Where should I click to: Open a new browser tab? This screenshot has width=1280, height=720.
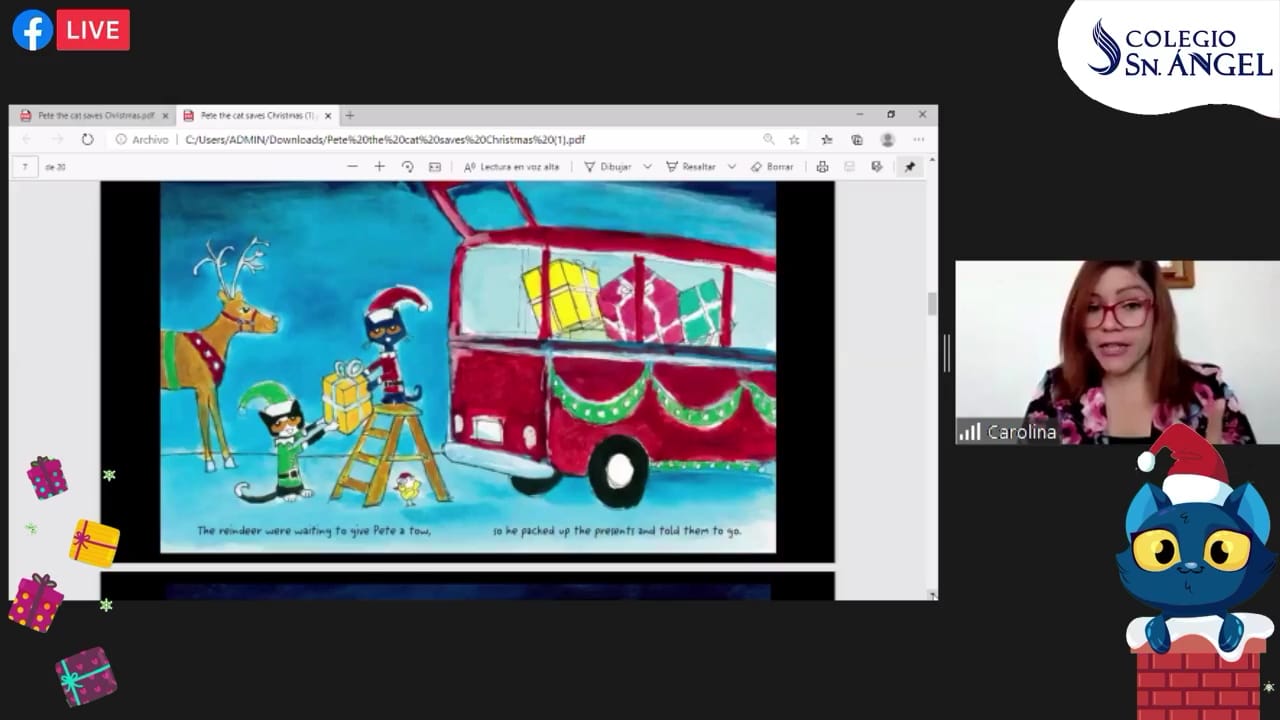point(349,115)
